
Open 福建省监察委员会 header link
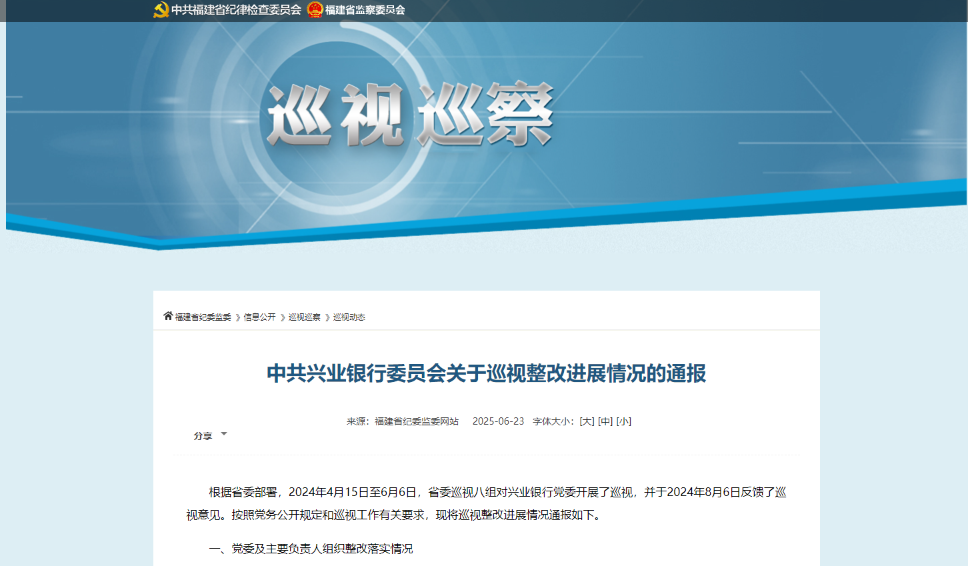[x=365, y=10]
